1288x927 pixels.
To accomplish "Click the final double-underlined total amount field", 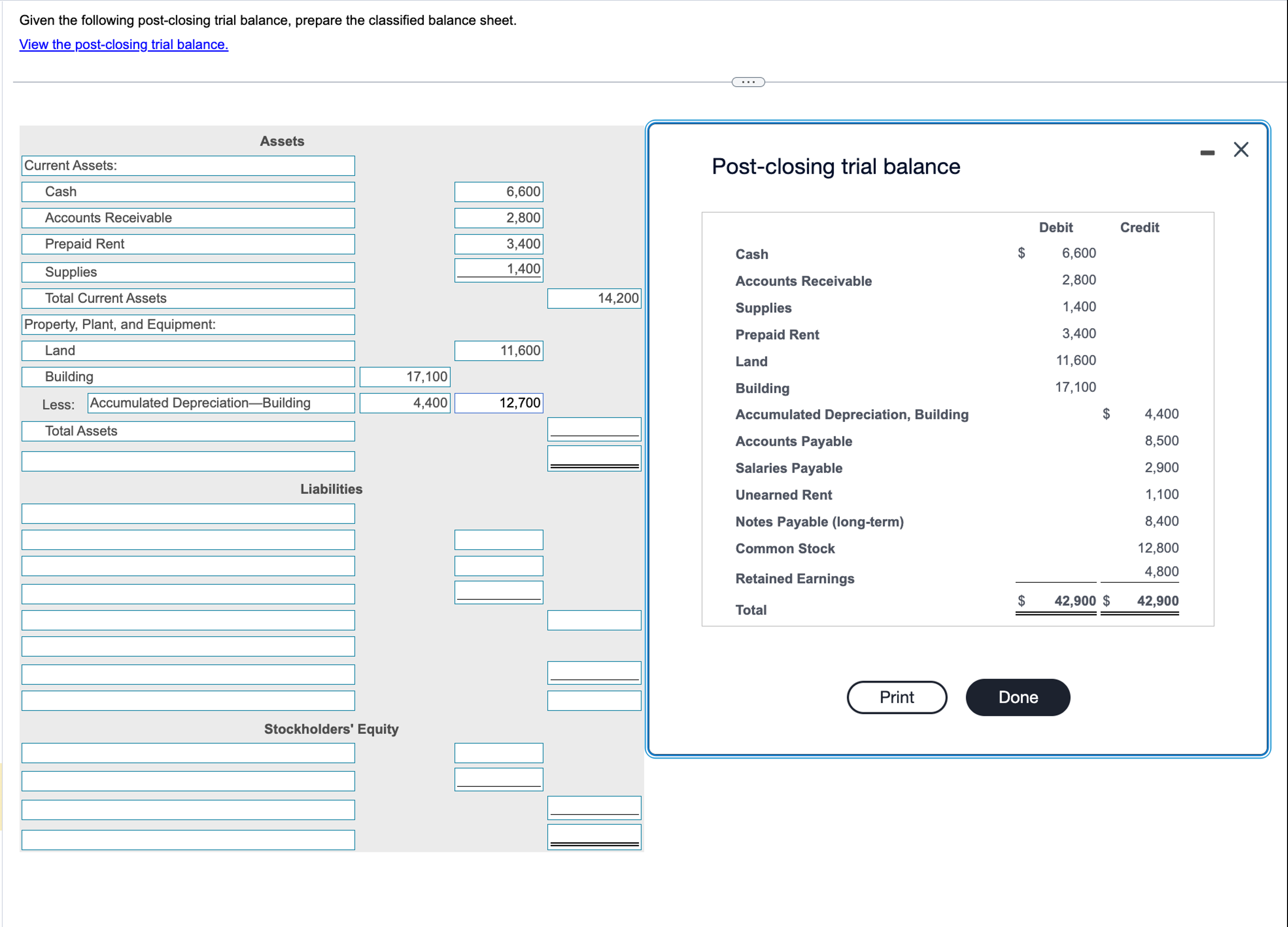I will (594, 837).
